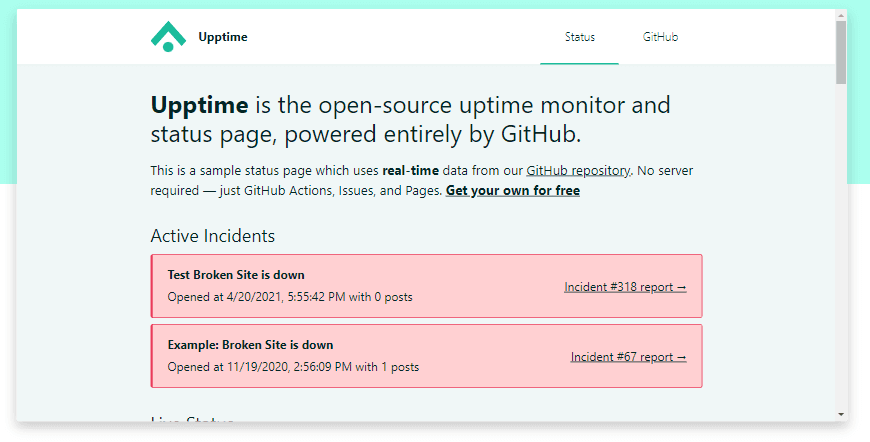Click Get your own for free
This screenshot has width=870, height=442.
tap(512, 190)
